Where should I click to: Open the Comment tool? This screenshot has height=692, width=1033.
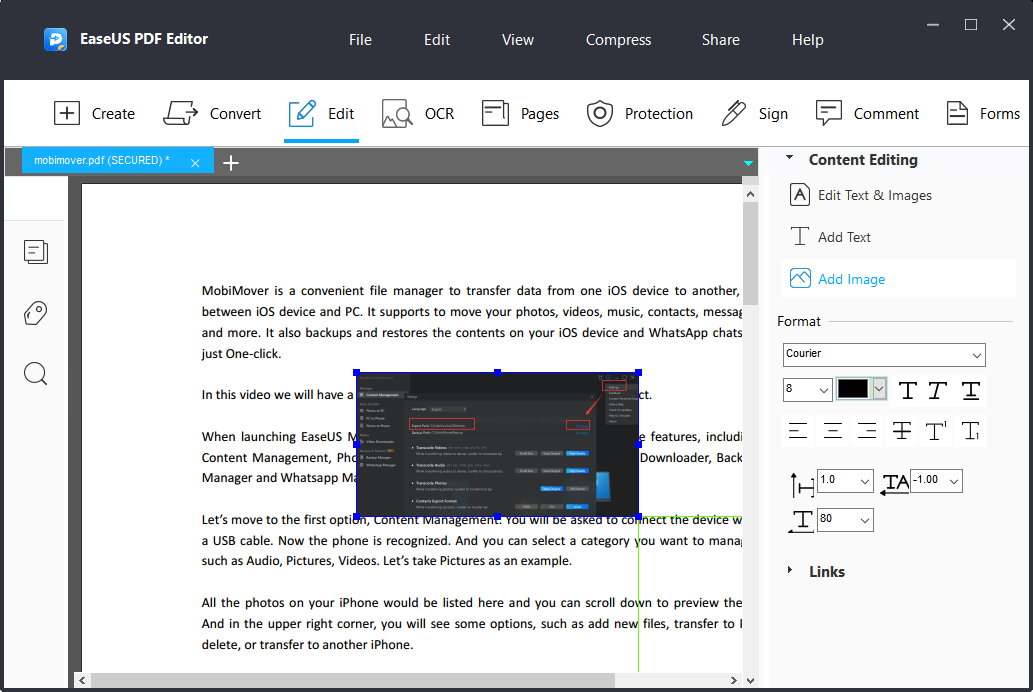coord(867,113)
